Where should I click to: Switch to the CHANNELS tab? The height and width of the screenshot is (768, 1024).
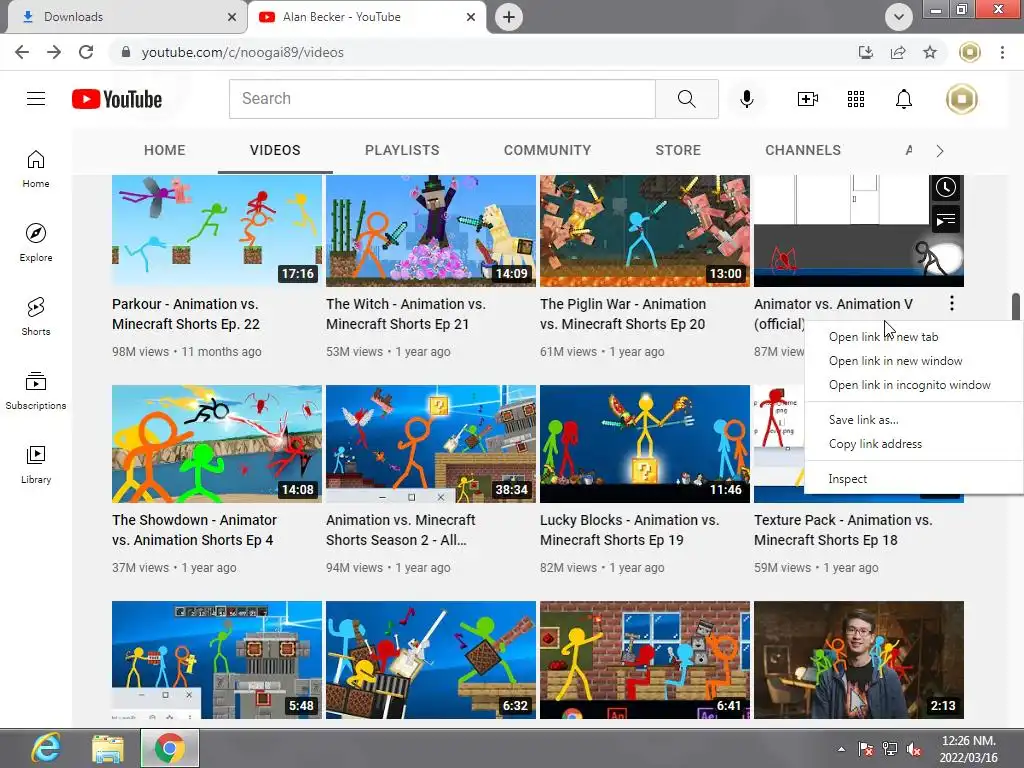pyautogui.click(x=803, y=150)
